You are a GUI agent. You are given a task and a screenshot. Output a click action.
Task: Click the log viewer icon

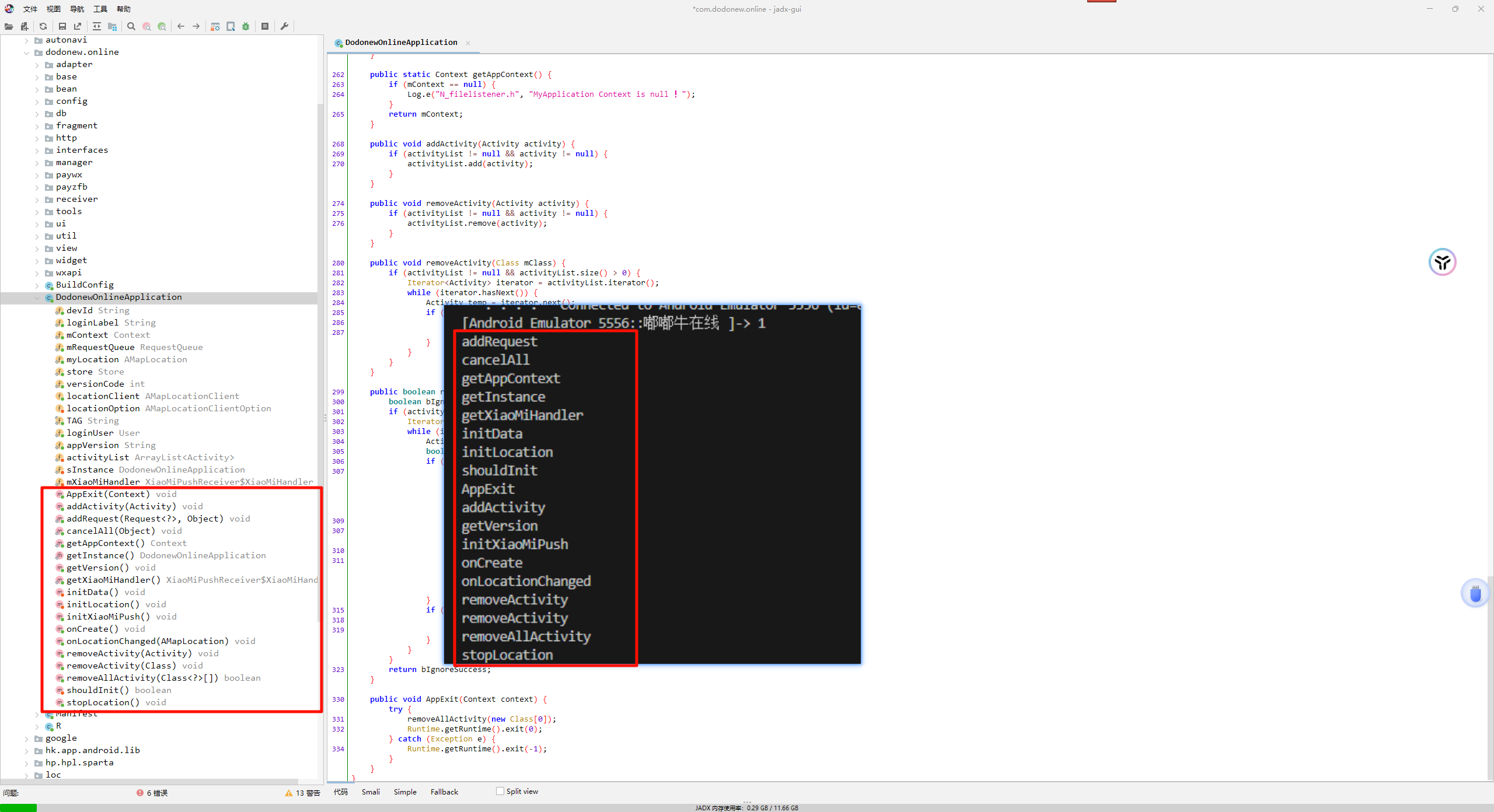(x=265, y=26)
